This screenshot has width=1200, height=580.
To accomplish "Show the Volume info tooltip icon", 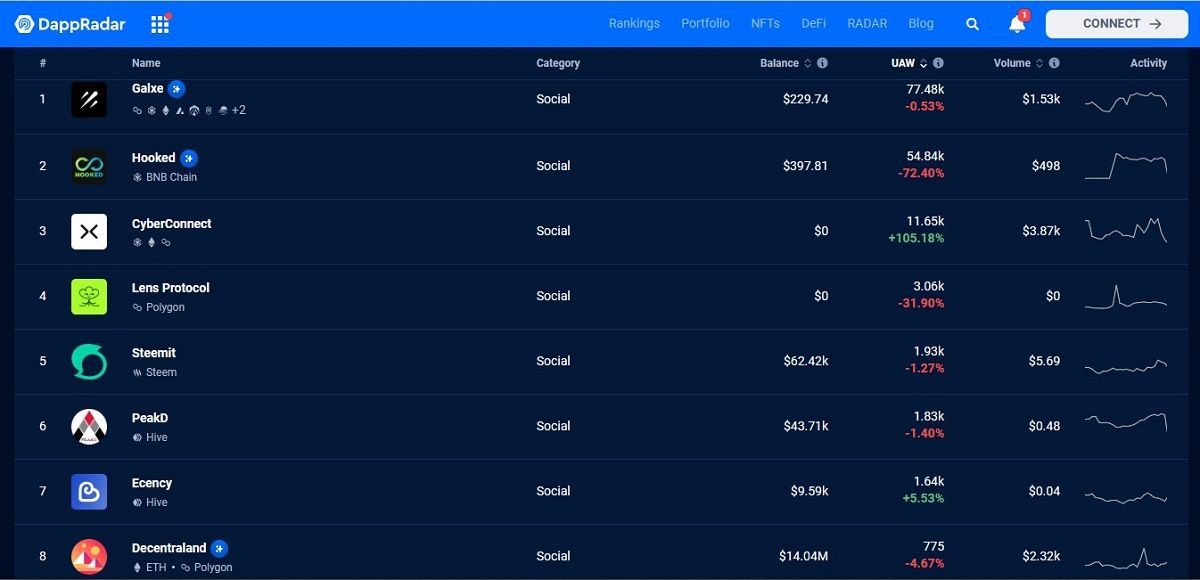I will [1054, 63].
